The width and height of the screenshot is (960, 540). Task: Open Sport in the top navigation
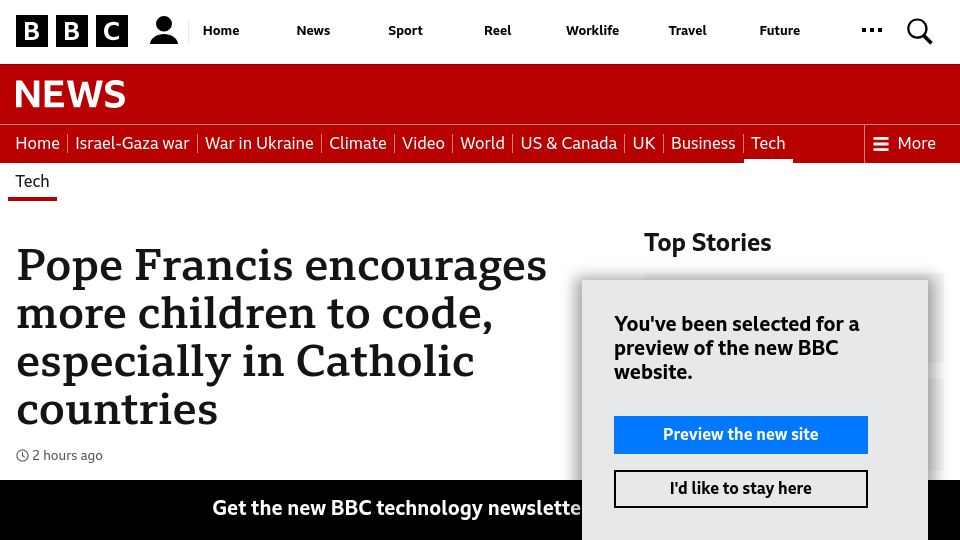[405, 31]
